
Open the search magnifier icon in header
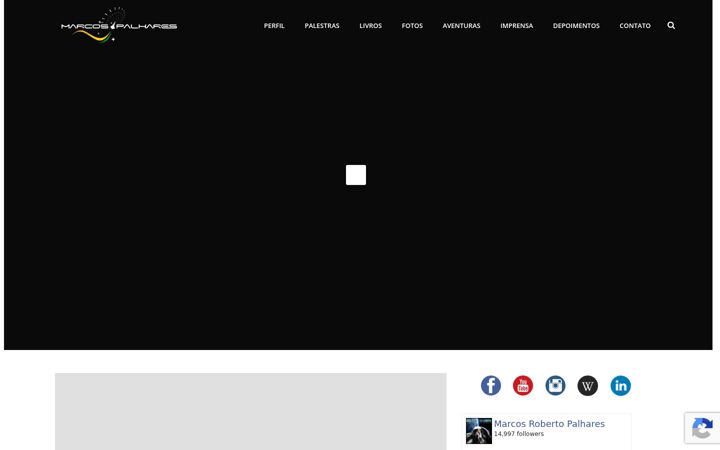pos(671,25)
